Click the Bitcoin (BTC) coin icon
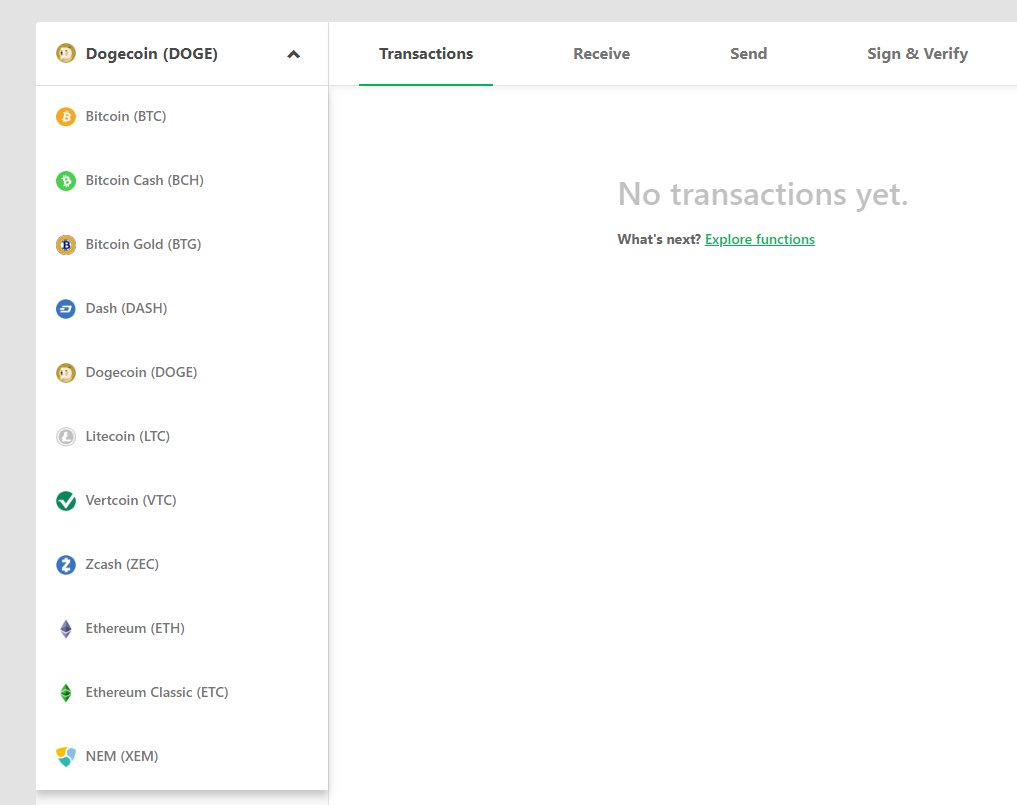Viewport: 1017px width, 805px height. coord(66,117)
